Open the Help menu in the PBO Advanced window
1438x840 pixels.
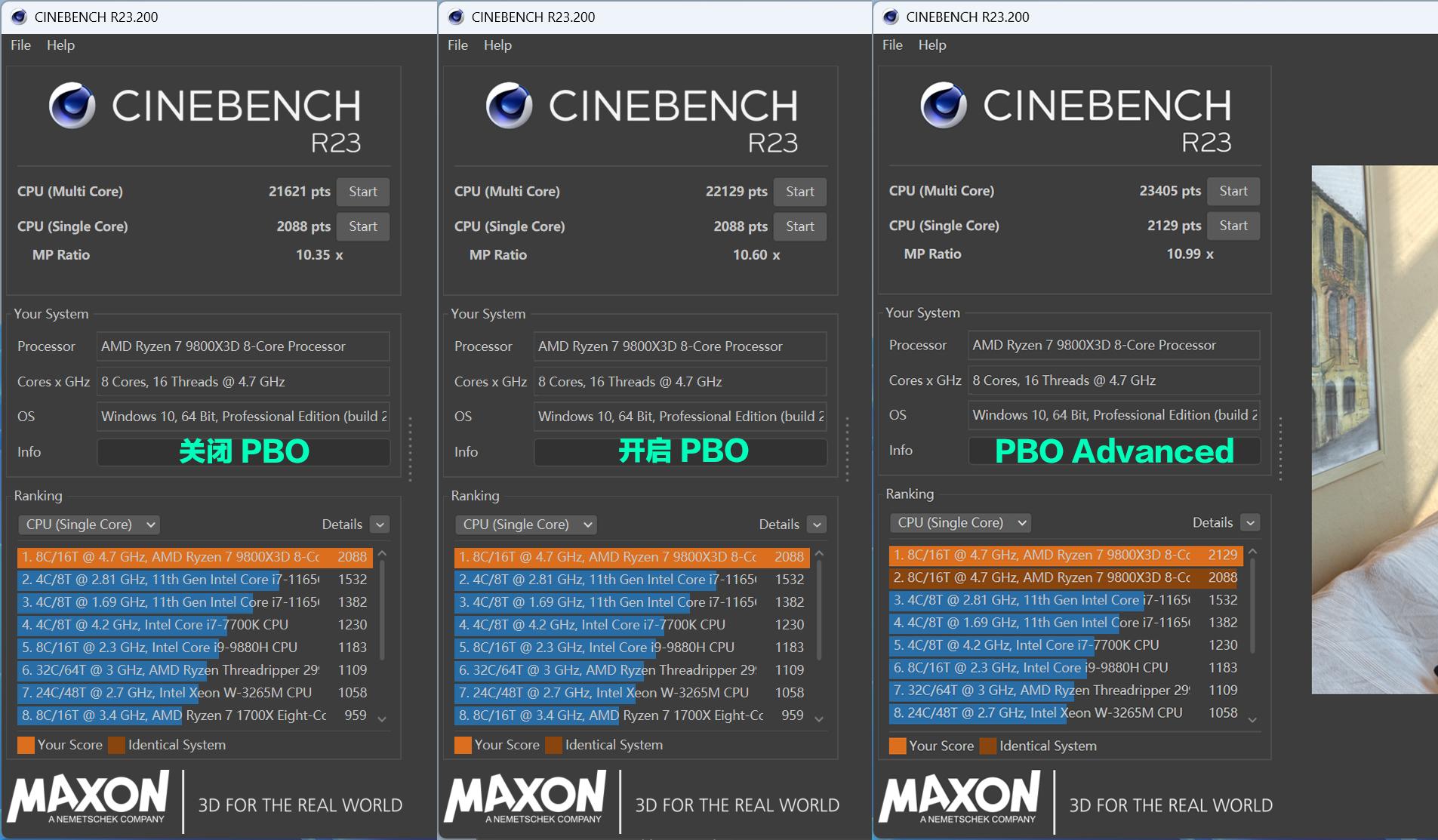click(931, 45)
